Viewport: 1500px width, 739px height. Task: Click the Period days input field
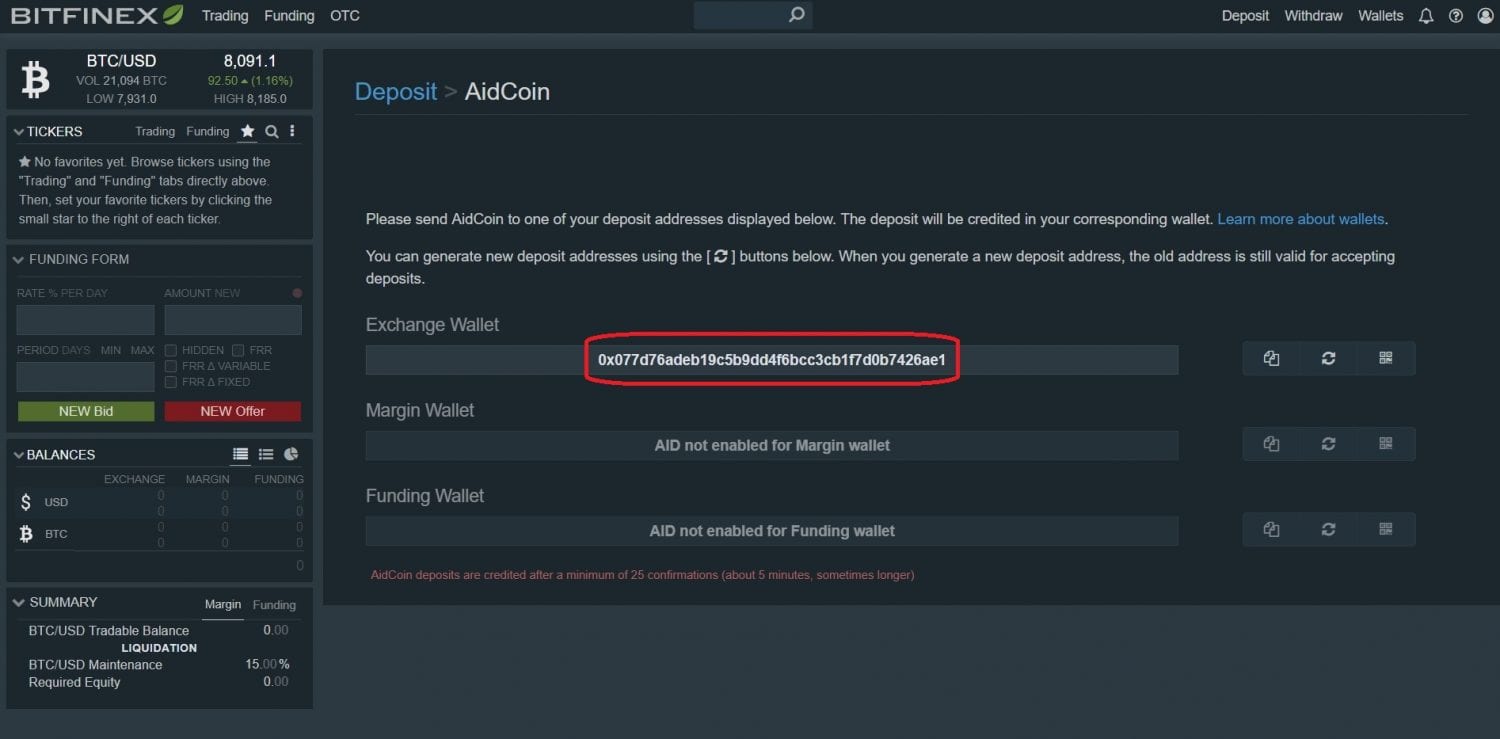point(86,377)
